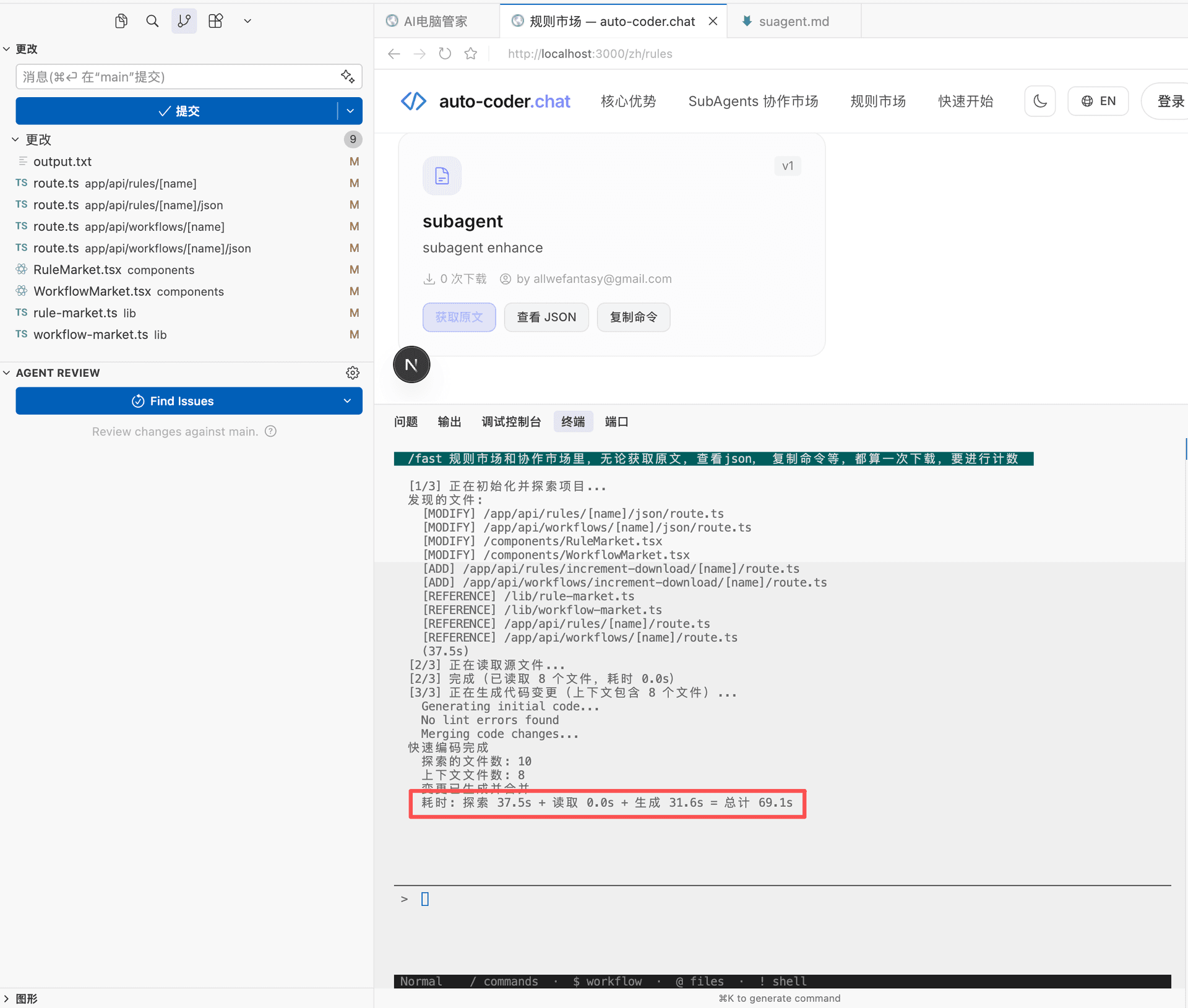Open the 调试控制台 panel tab

click(511, 421)
